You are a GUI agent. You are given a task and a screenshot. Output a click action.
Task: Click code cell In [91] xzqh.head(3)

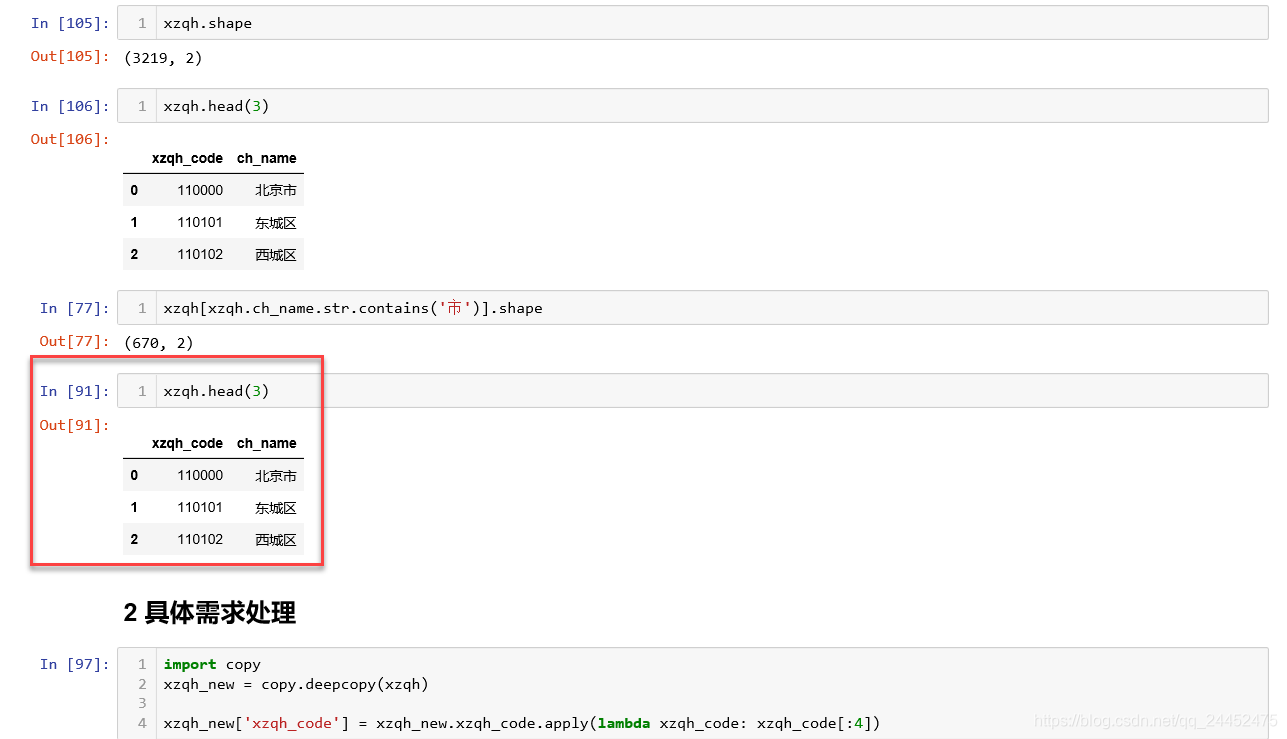692,391
